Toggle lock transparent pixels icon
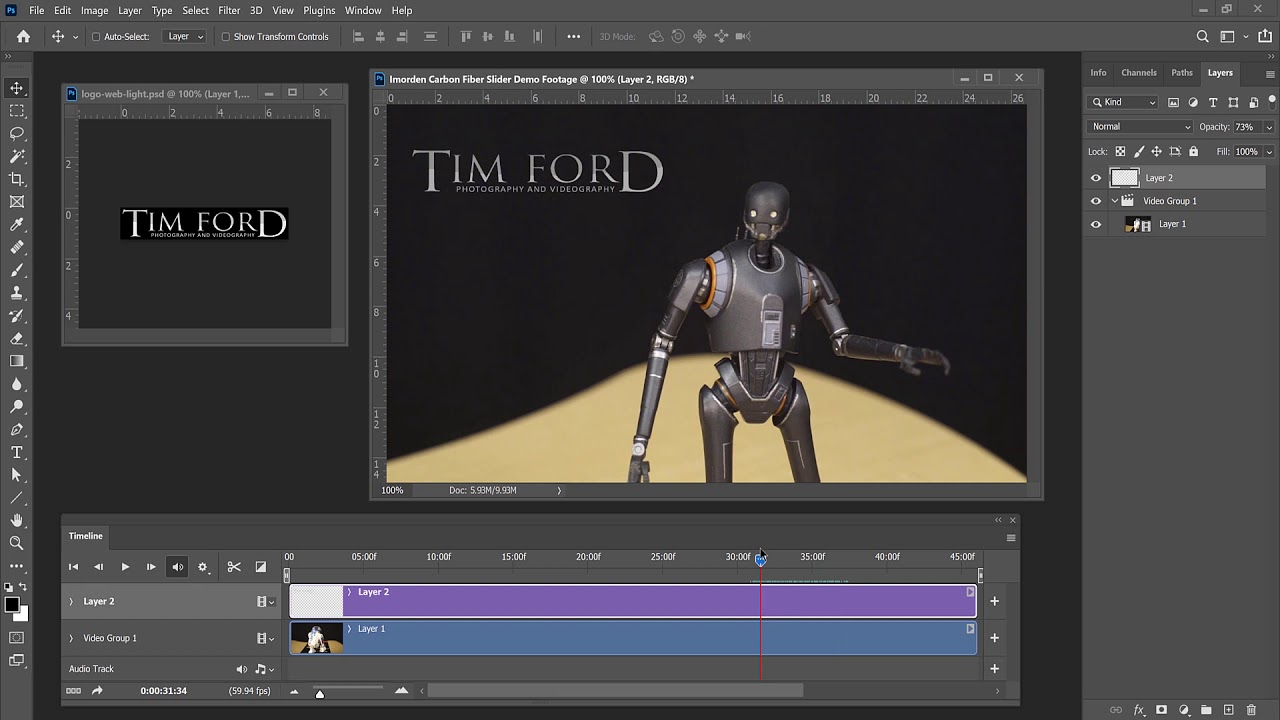 coord(1120,152)
